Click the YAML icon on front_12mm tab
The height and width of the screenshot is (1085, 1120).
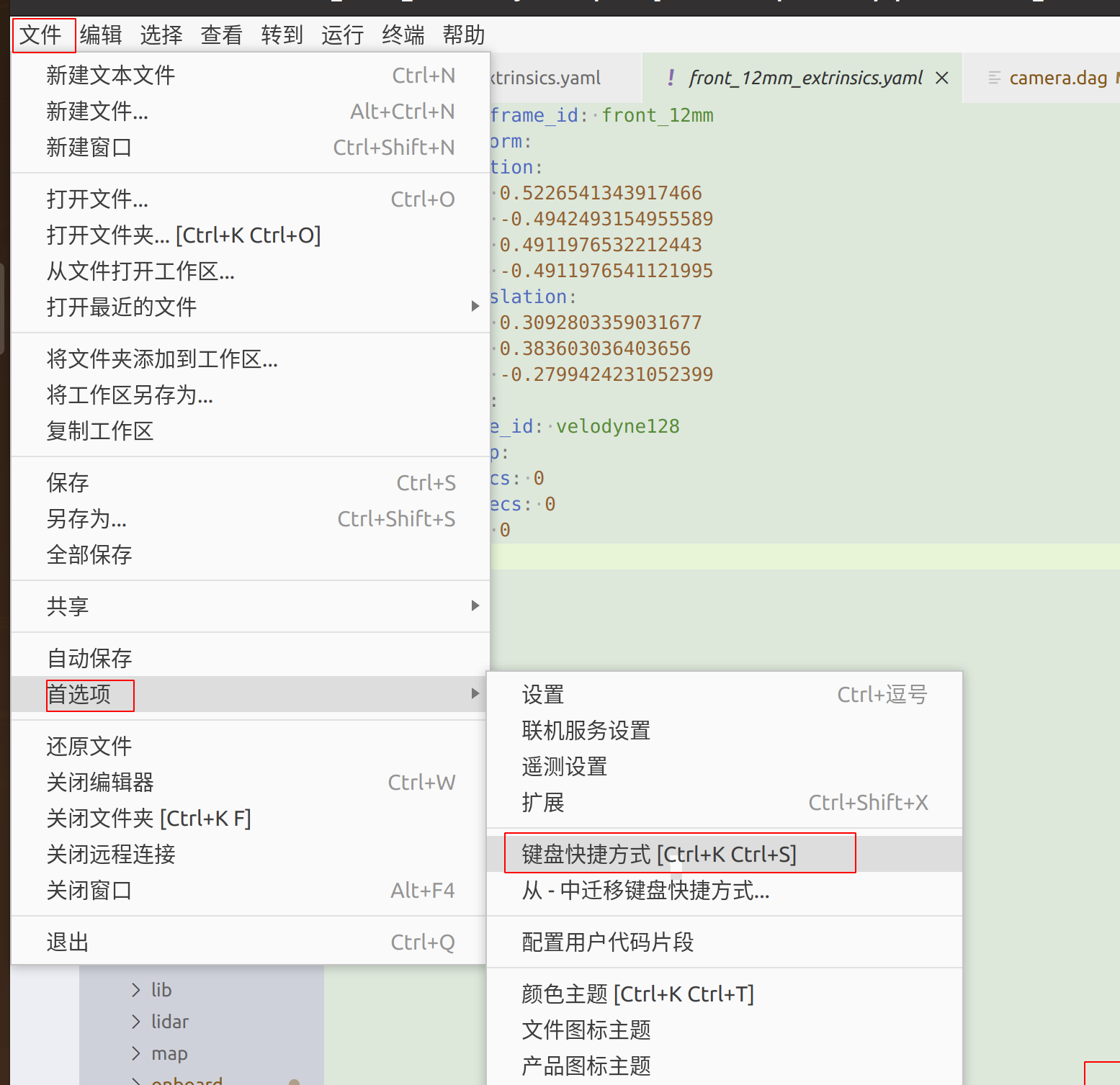671,78
